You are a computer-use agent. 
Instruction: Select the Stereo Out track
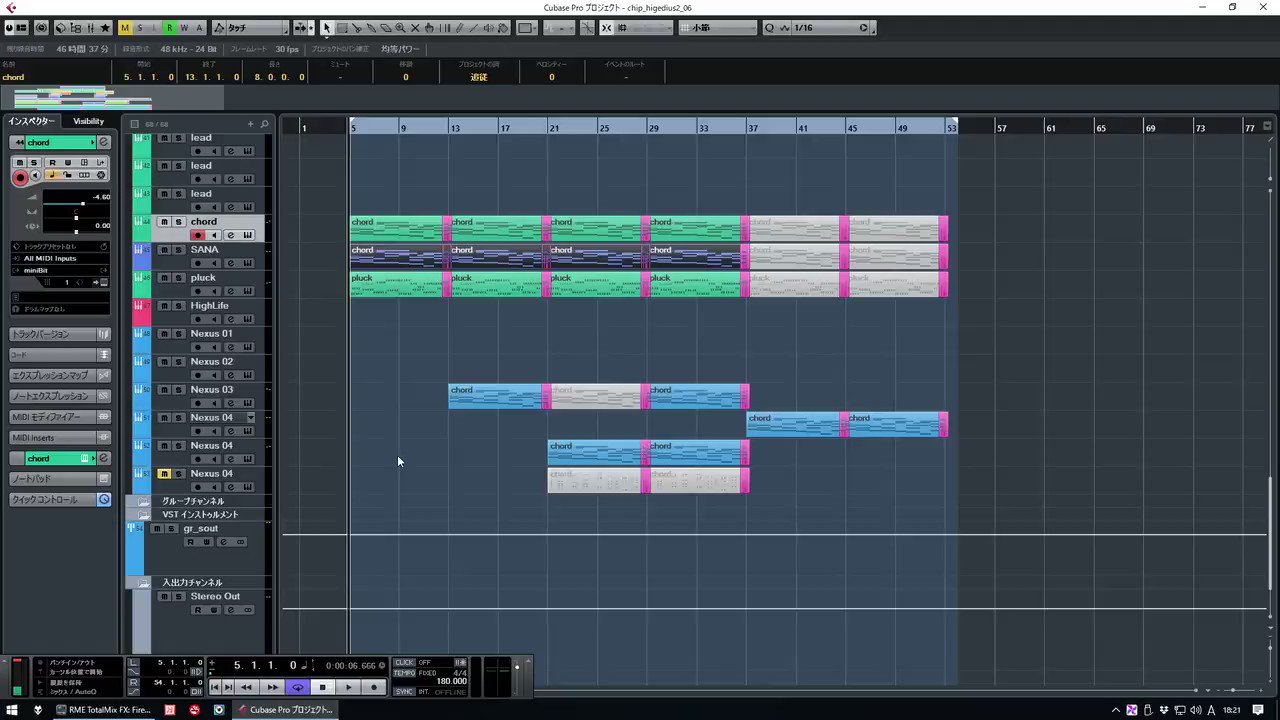[x=215, y=596]
